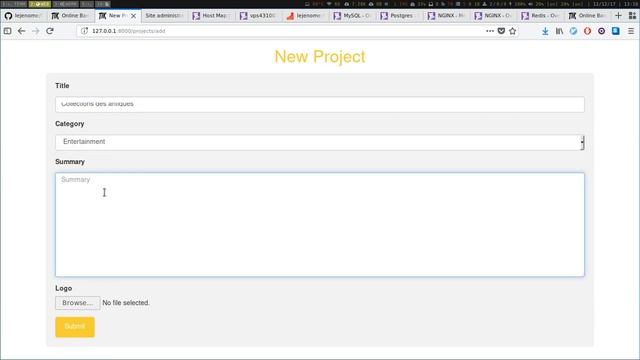Open page actions three-dot menu
Screen dimensions: 640x360
pos(490,31)
